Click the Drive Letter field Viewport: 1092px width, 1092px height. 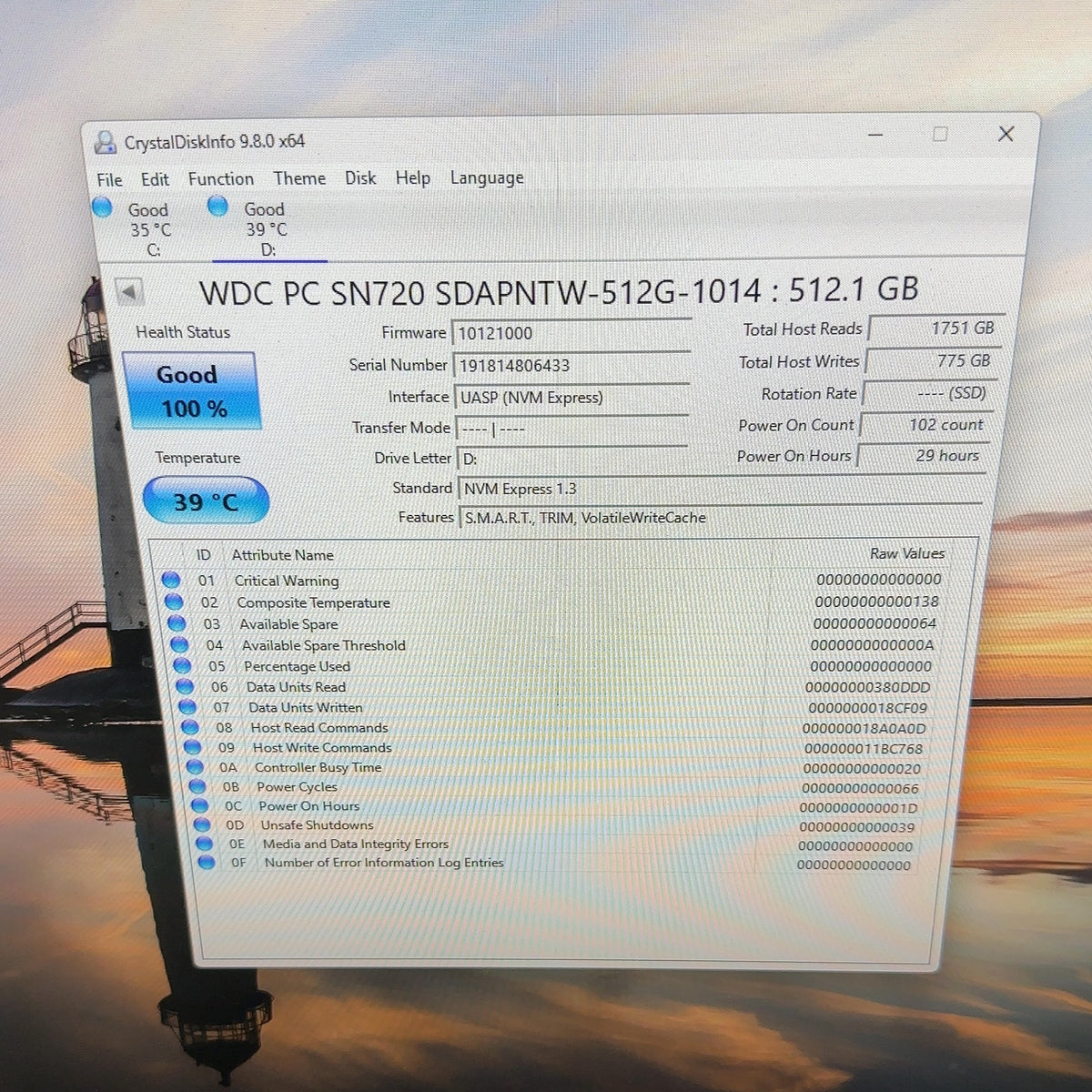(x=571, y=459)
